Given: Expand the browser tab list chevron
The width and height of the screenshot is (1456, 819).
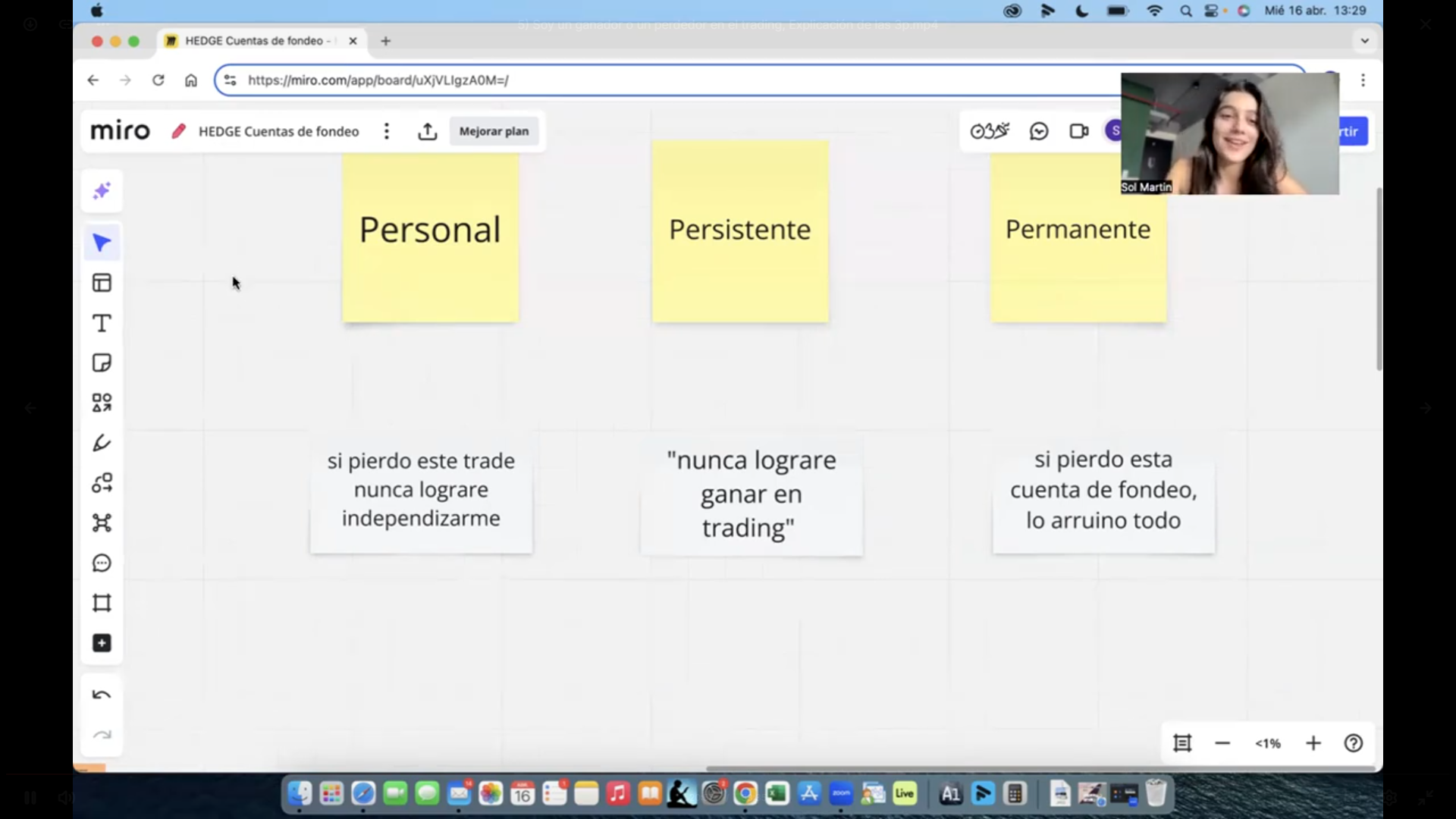Looking at the screenshot, I should 1364,41.
